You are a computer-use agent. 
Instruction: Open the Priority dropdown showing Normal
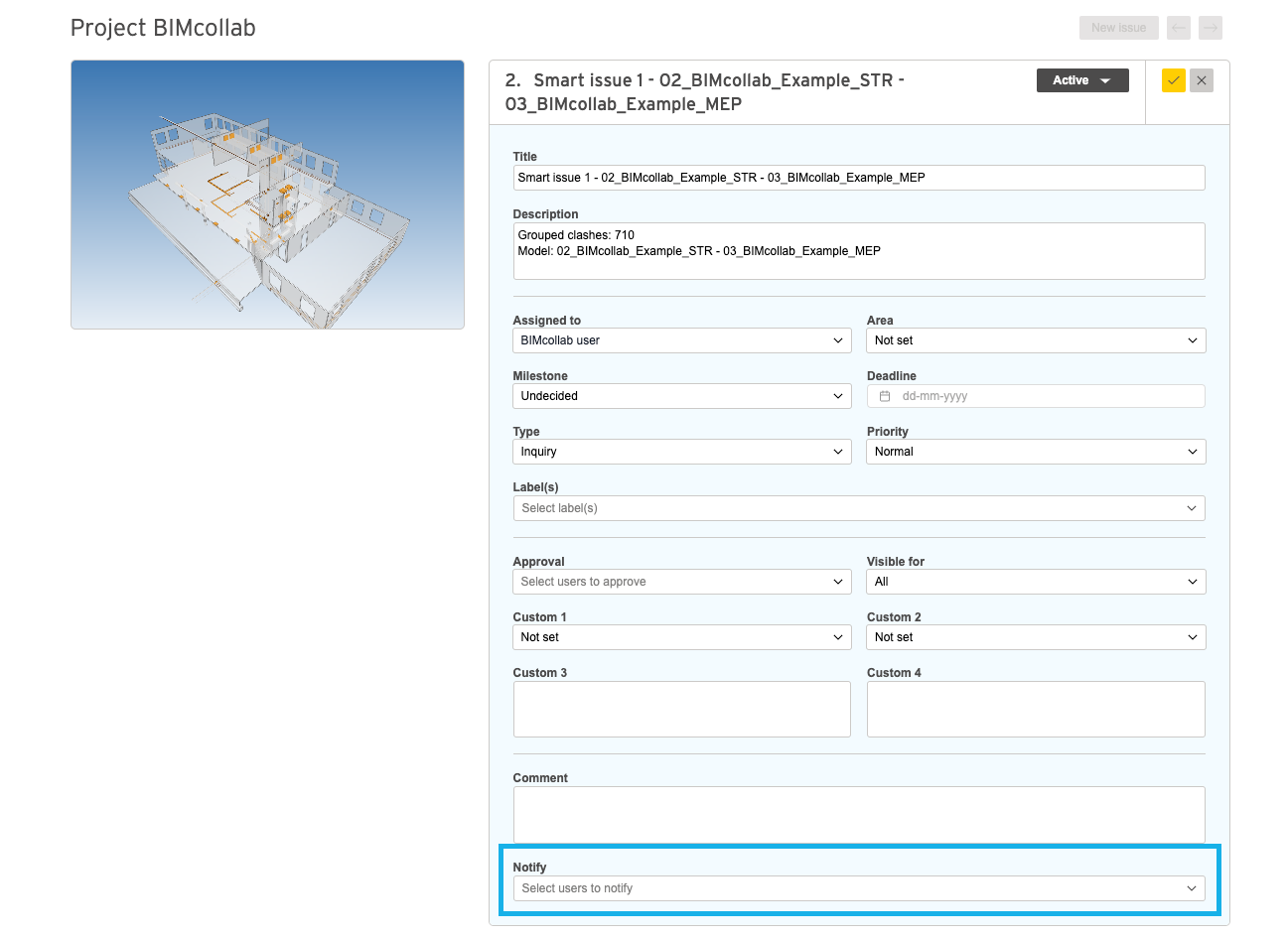pos(1036,452)
